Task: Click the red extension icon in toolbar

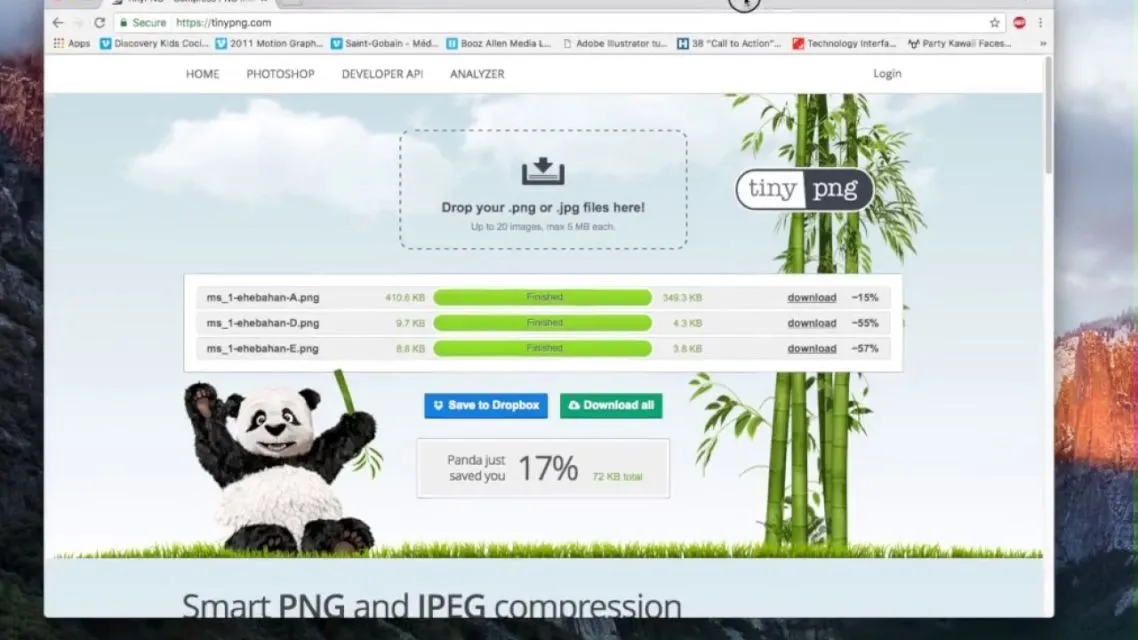Action: [1019, 22]
